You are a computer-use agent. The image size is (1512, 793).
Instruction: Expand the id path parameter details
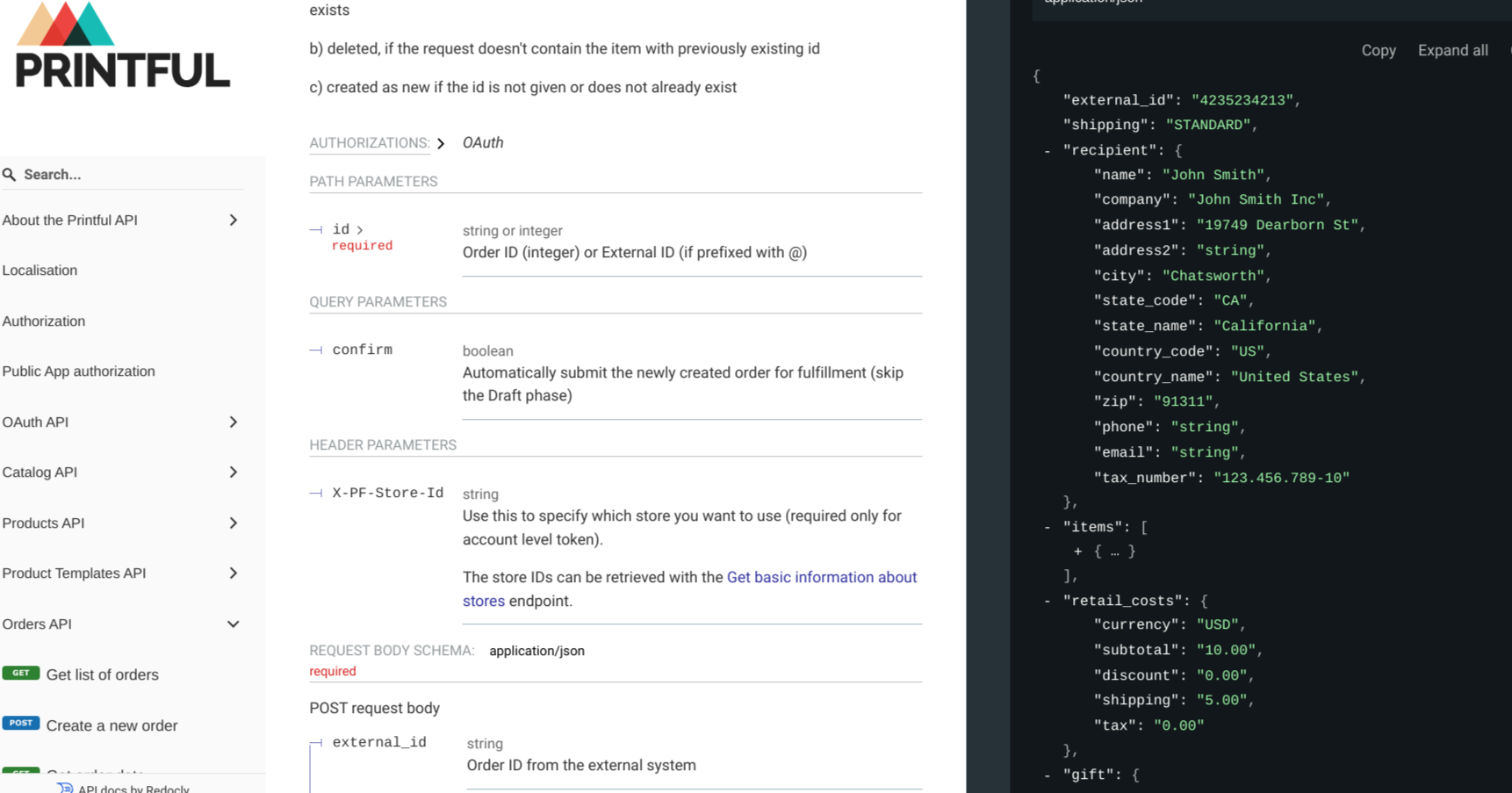tap(348, 229)
